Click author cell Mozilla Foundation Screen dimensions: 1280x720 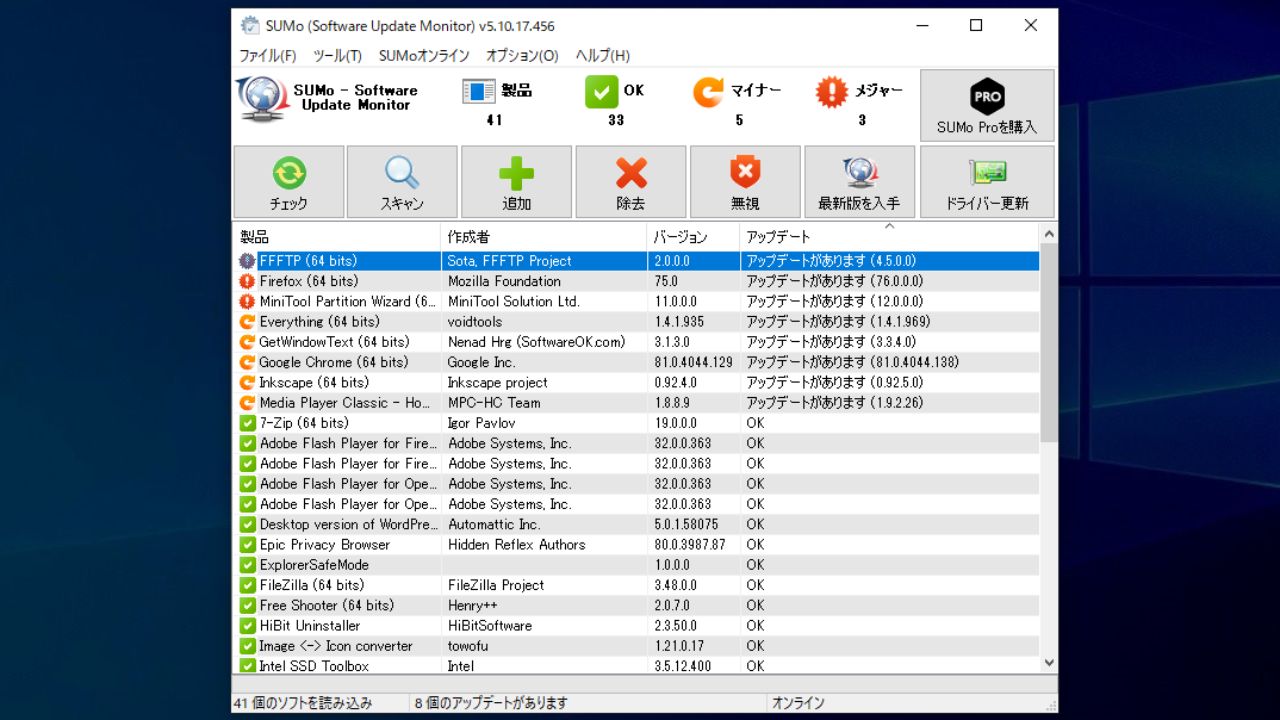pos(504,281)
